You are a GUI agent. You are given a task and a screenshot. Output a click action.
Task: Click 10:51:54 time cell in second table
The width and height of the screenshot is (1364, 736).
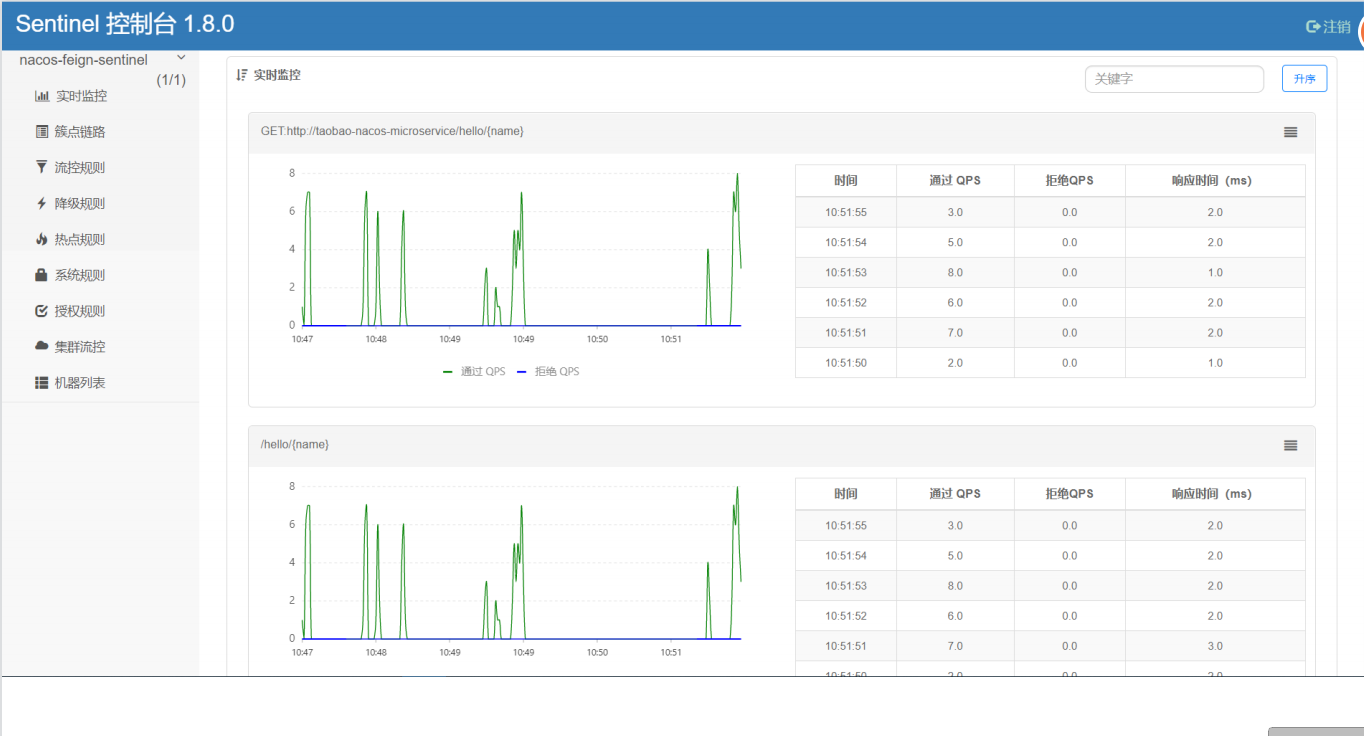(846, 555)
